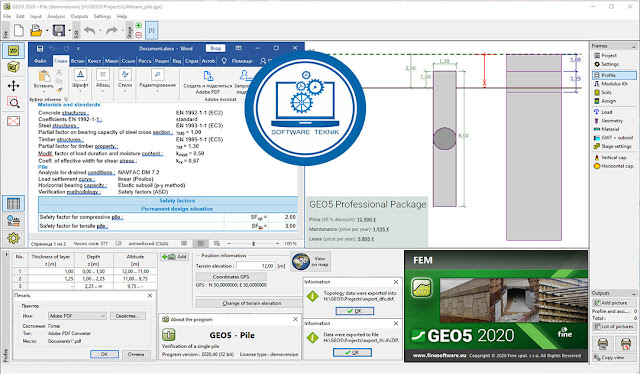Open the Analysis menu in GEO5
This screenshot has height=374, width=640.
click(x=56, y=16)
